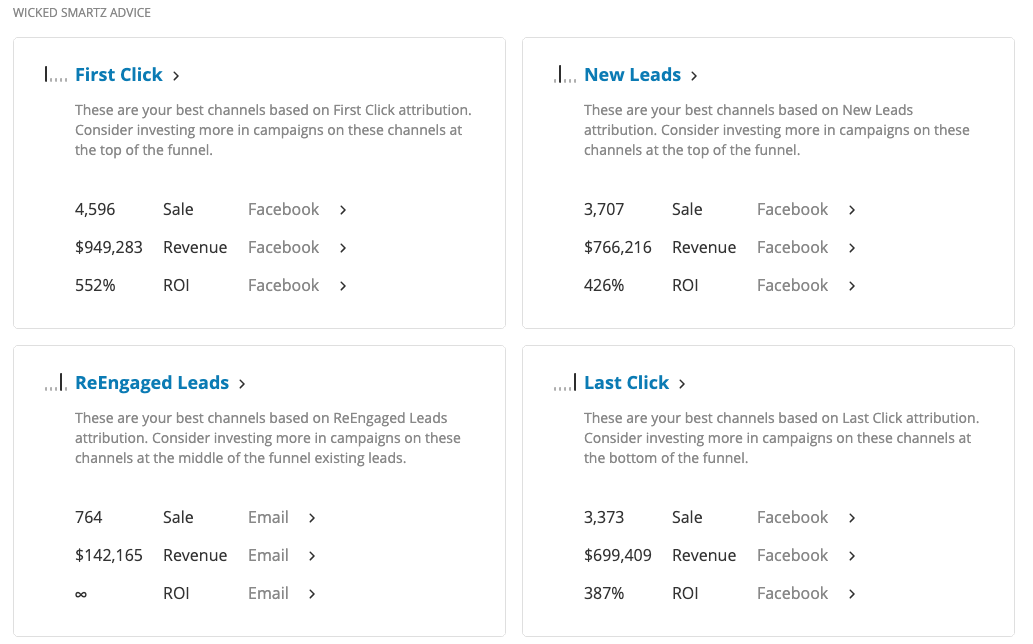Image resolution: width=1033 pixels, height=644 pixels.
Task: Click chevron next to First Click title
Action: 176,76
